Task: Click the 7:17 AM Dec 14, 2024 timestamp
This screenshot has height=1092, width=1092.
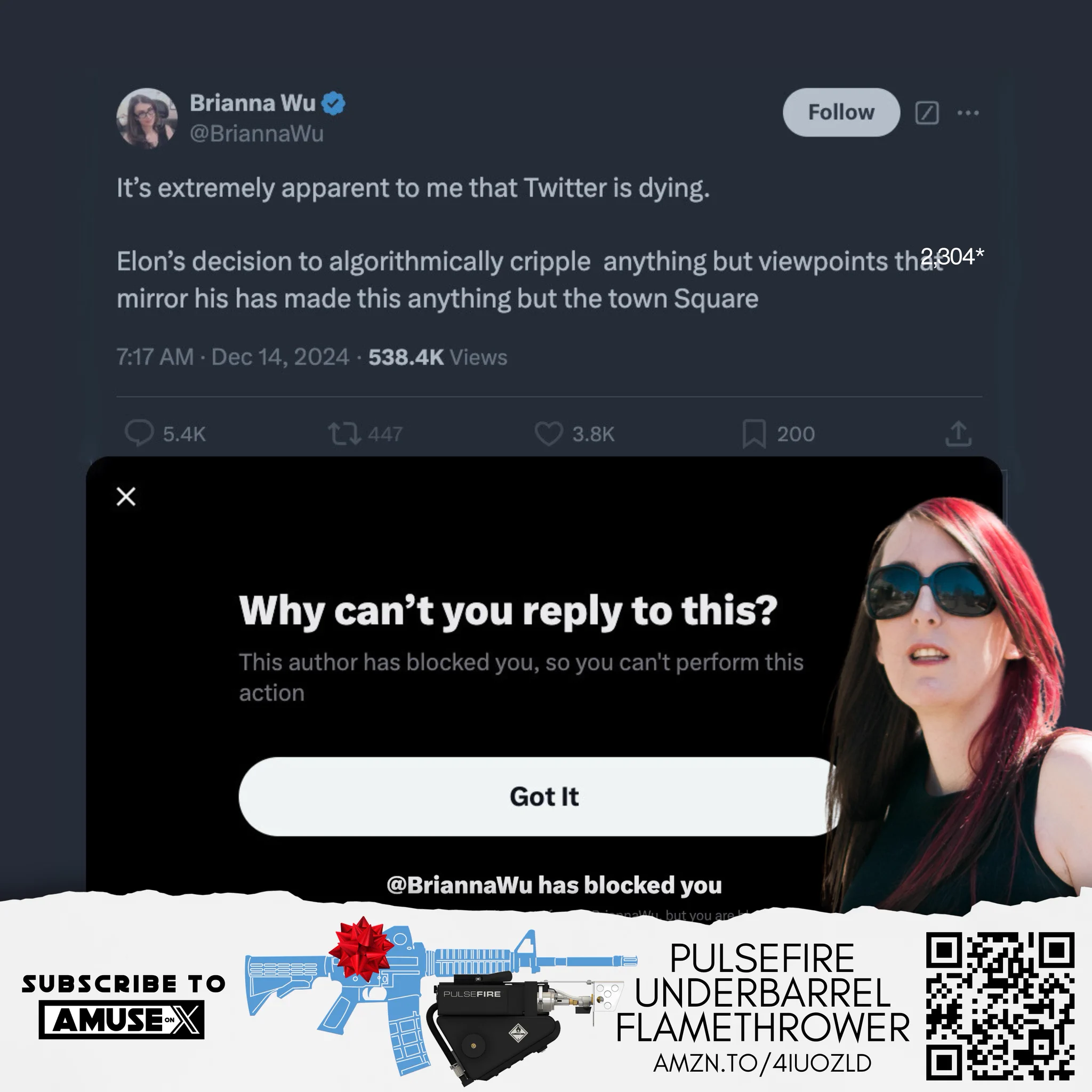Action: [233, 357]
